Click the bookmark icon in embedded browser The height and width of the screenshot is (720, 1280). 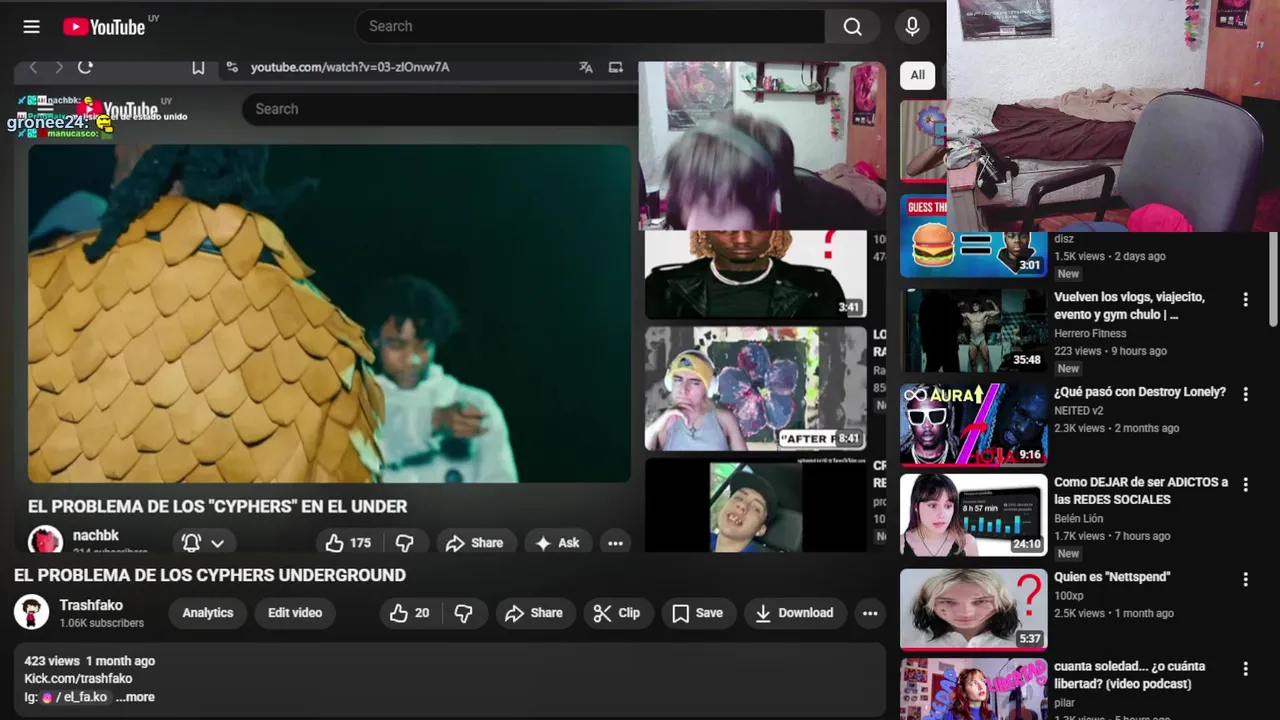tap(198, 67)
